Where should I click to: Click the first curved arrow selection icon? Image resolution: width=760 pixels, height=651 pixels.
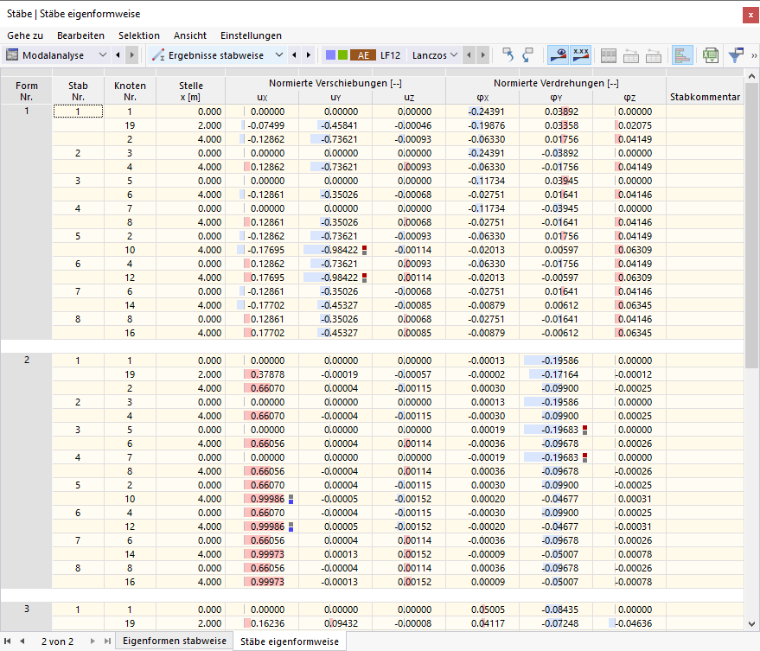tap(507, 55)
